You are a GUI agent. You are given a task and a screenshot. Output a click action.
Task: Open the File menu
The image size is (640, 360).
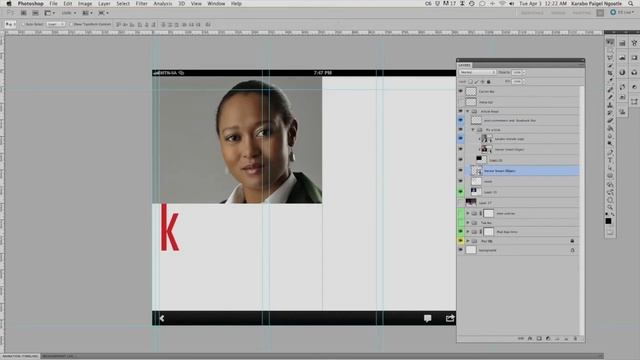[53, 4]
